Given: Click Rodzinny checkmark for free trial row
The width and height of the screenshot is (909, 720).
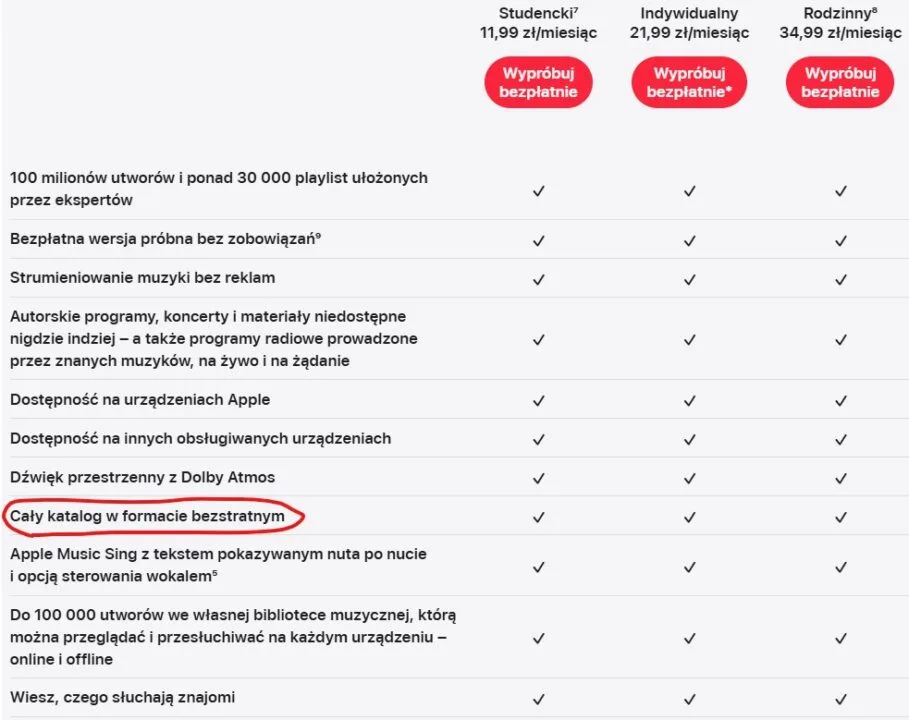Looking at the screenshot, I should [x=841, y=240].
